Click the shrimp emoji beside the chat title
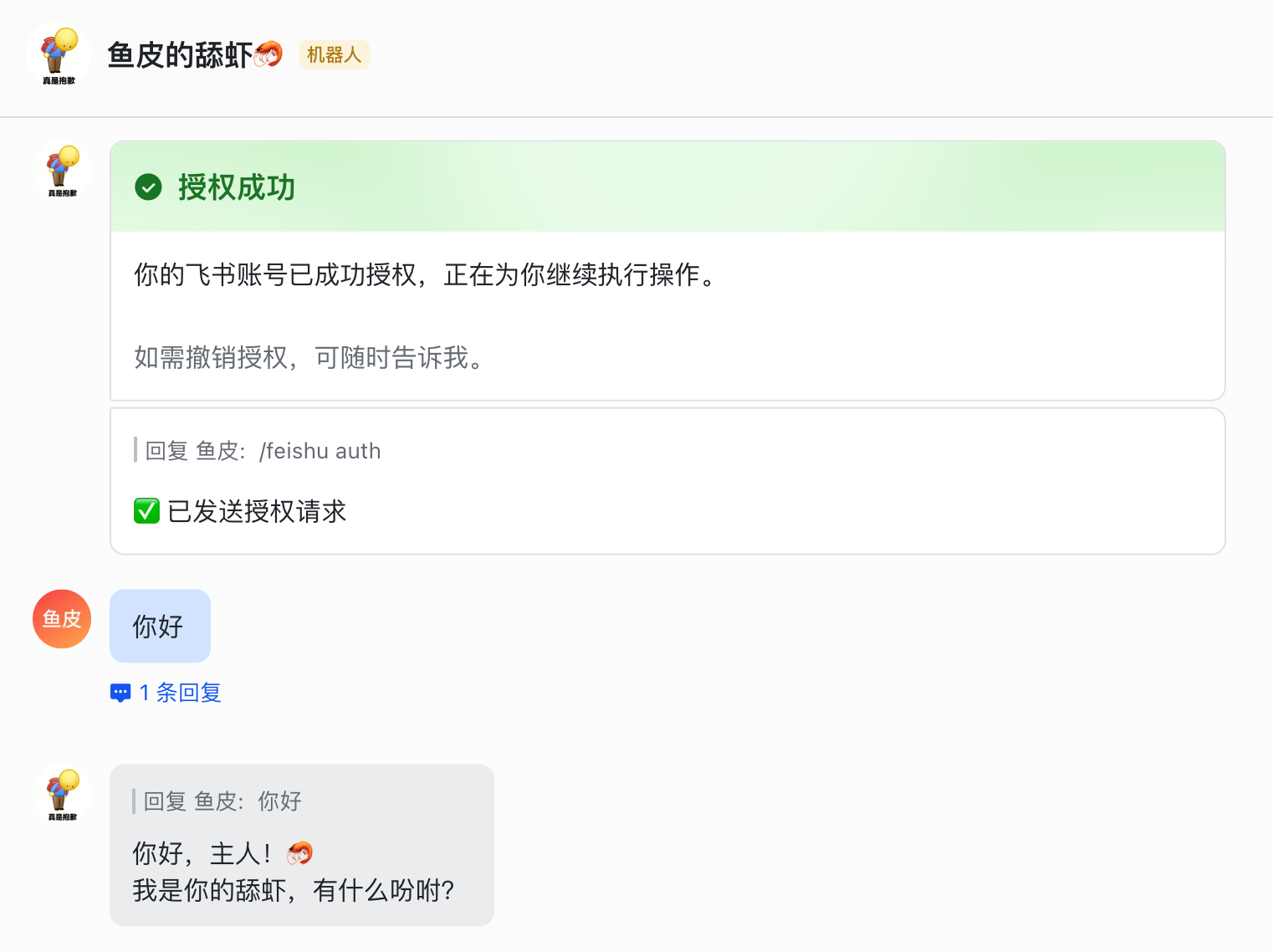The image size is (1273, 952). click(268, 54)
